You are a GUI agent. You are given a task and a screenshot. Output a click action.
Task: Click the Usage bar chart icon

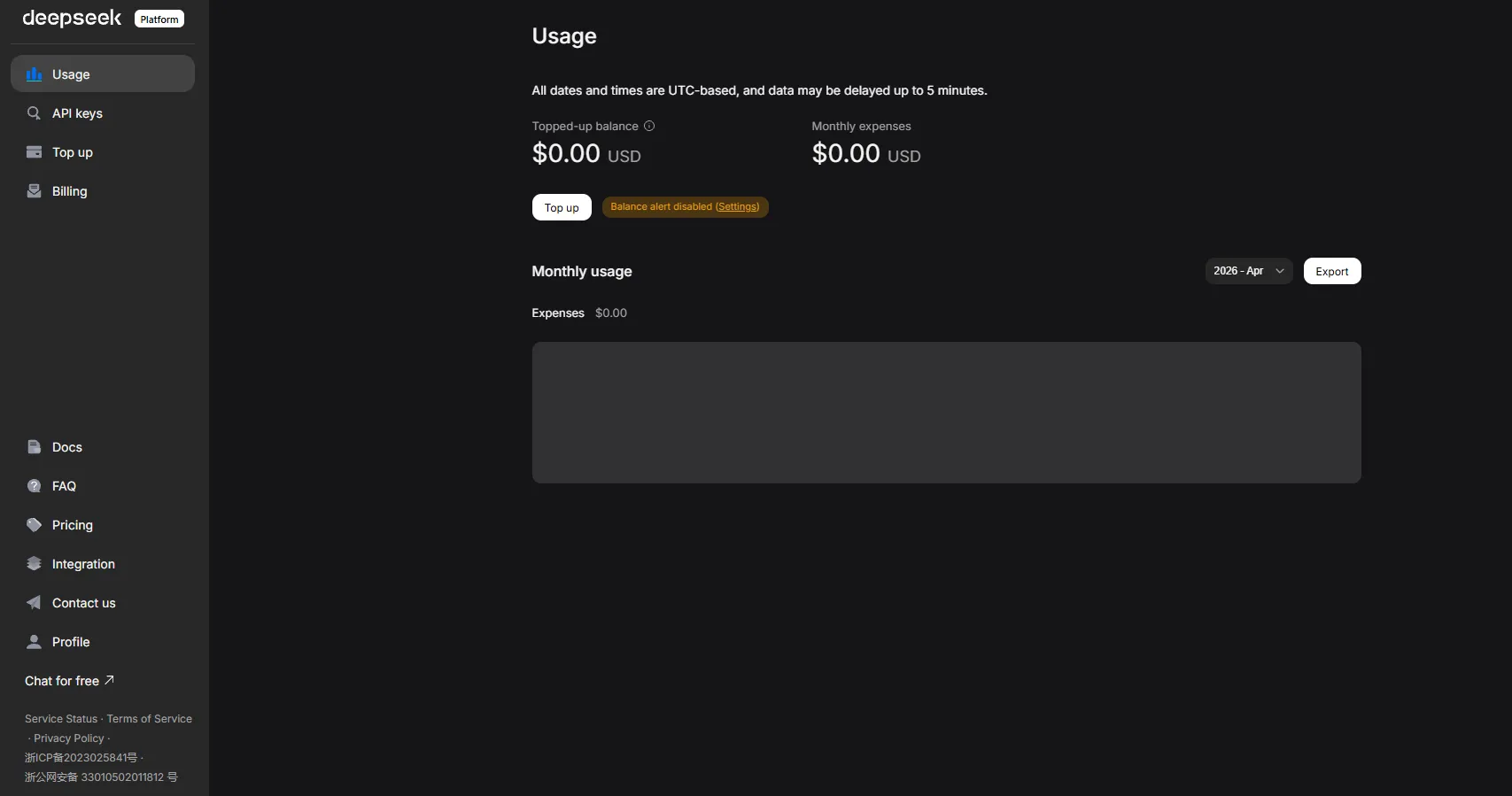tap(35, 74)
